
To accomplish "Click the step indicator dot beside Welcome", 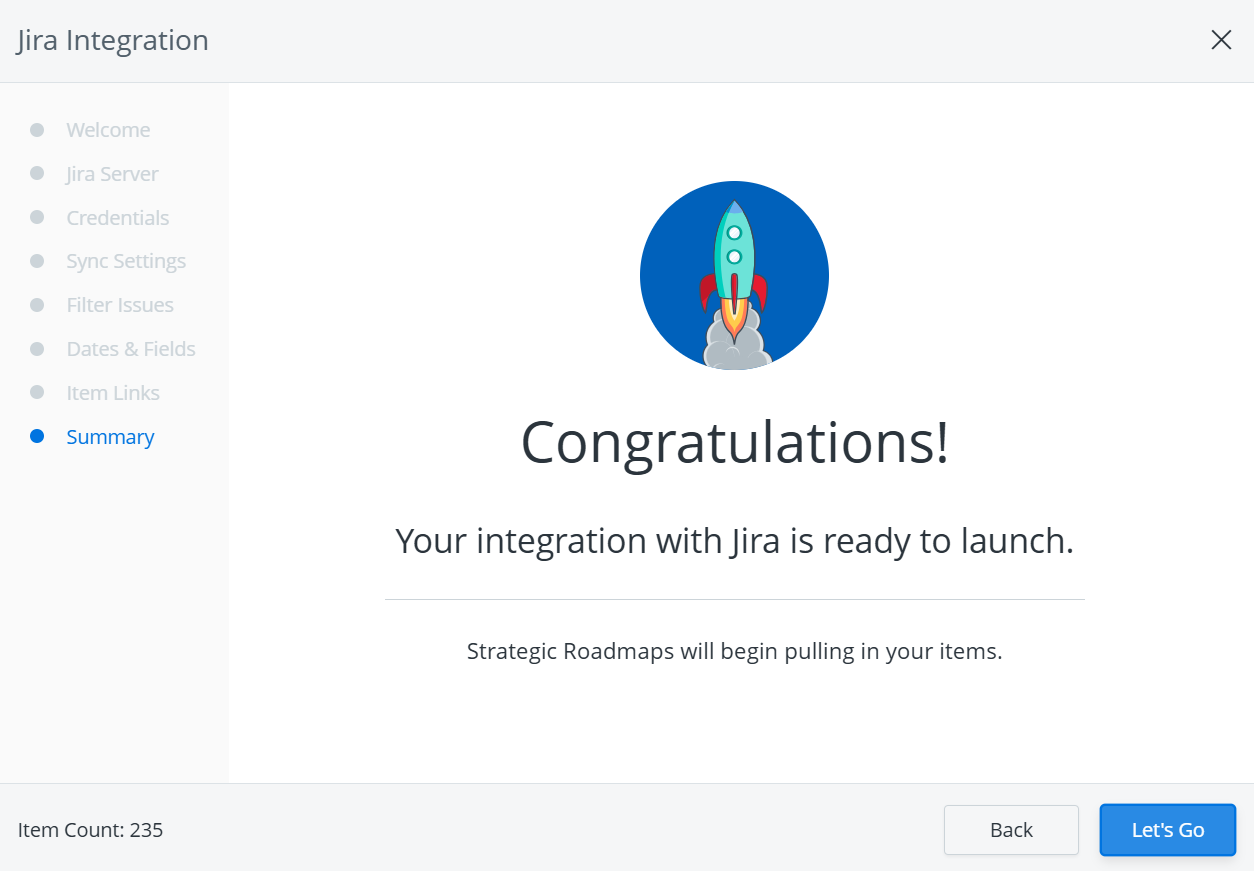I will (x=38, y=129).
